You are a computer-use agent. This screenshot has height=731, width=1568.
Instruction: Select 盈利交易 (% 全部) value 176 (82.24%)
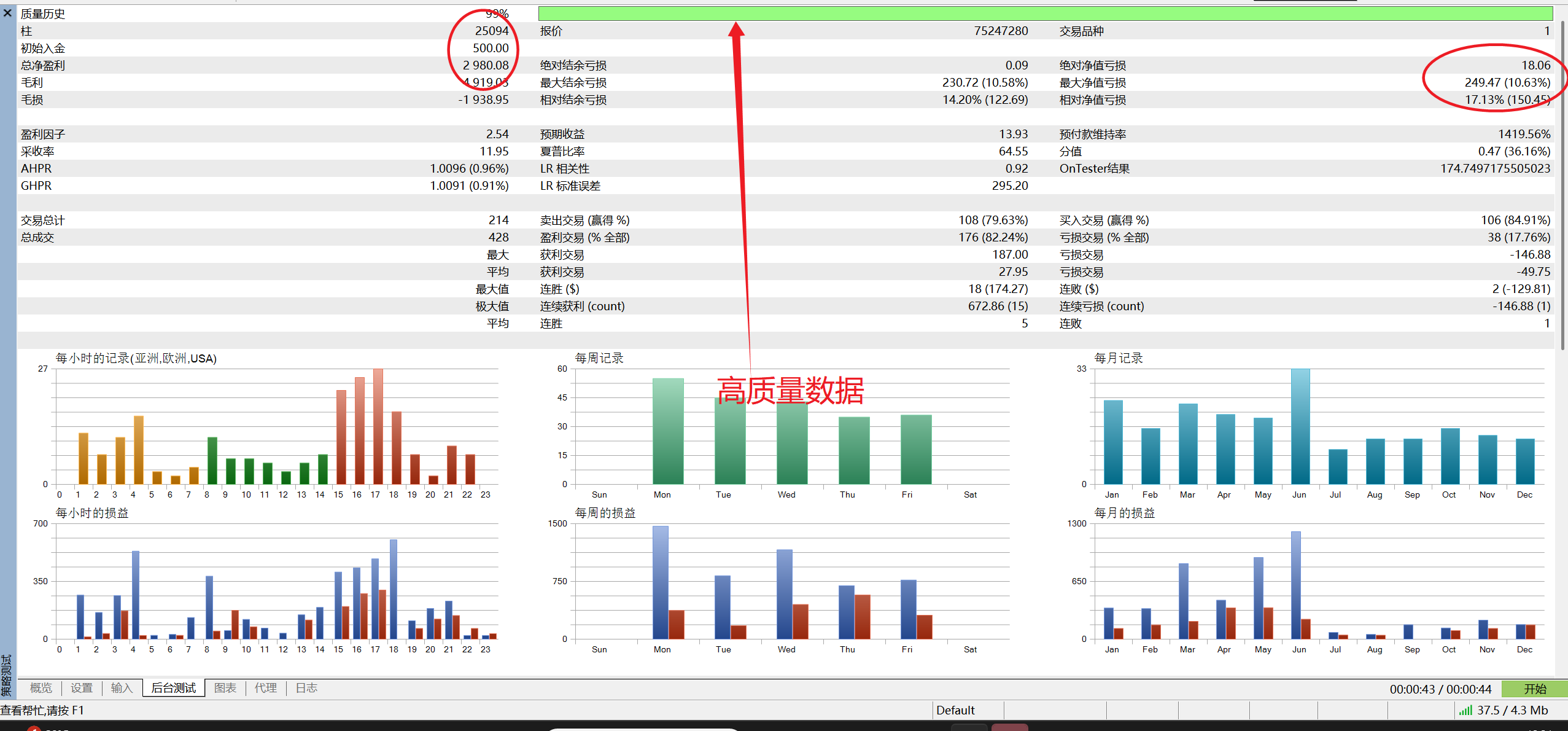(x=993, y=237)
